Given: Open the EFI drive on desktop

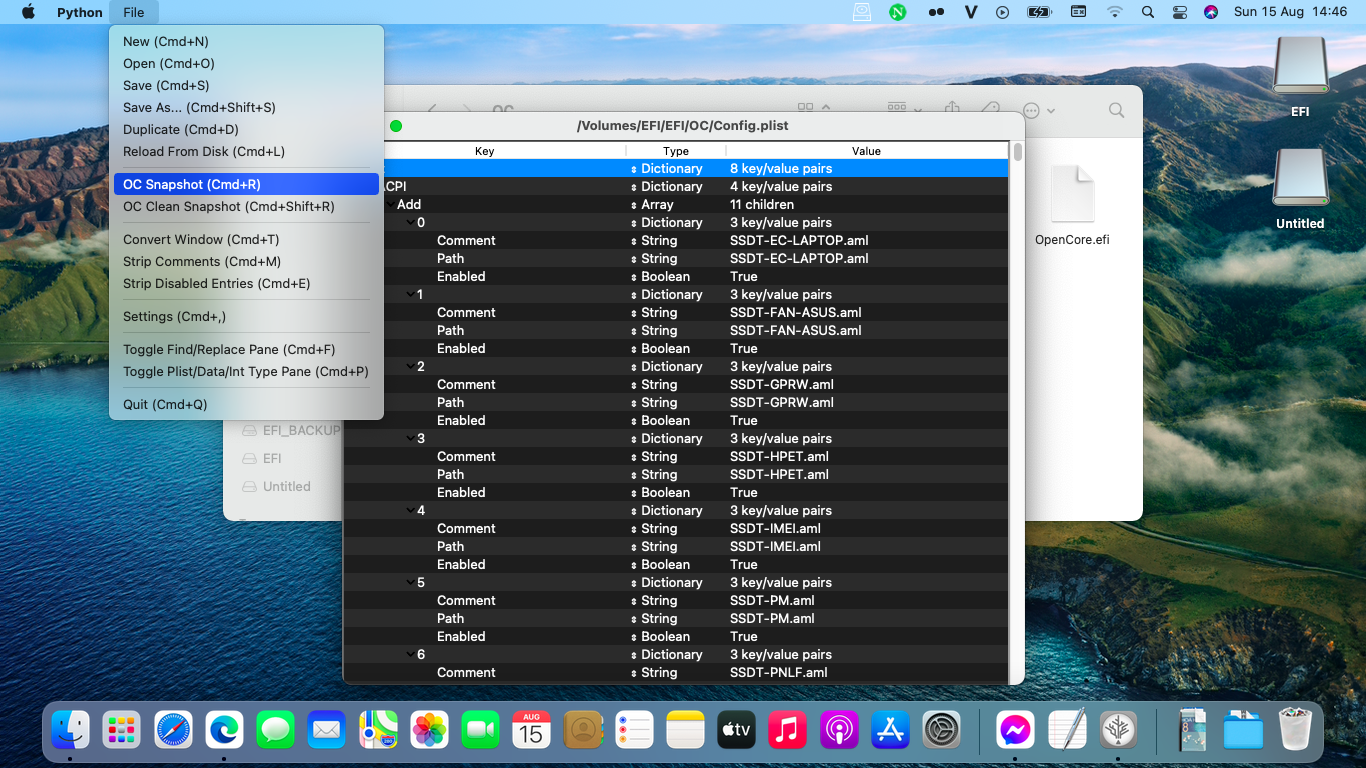Looking at the screenshot, I should (x=1300, y=76).
